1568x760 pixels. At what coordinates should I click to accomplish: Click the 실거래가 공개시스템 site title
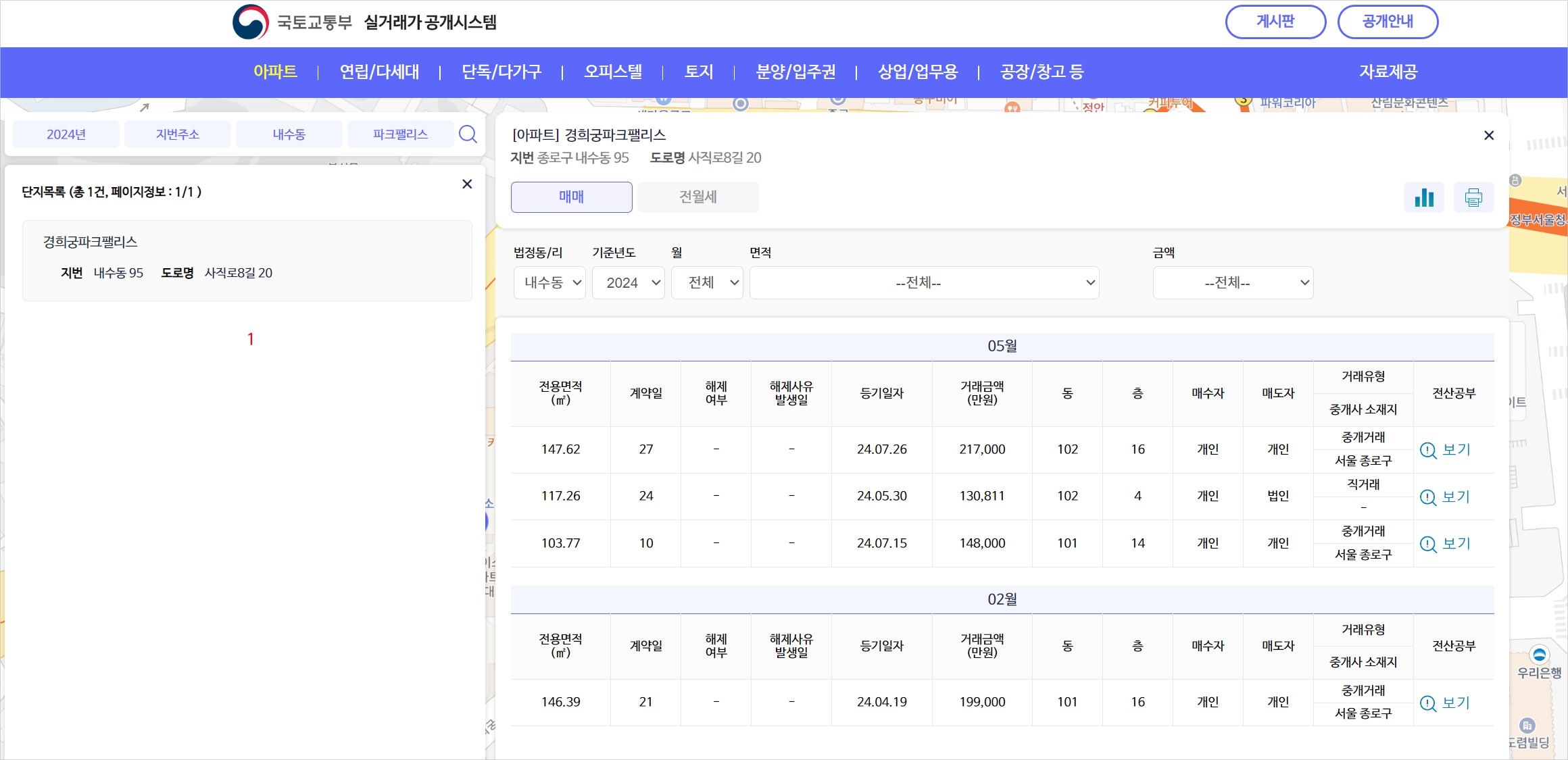tap(430, 22)
